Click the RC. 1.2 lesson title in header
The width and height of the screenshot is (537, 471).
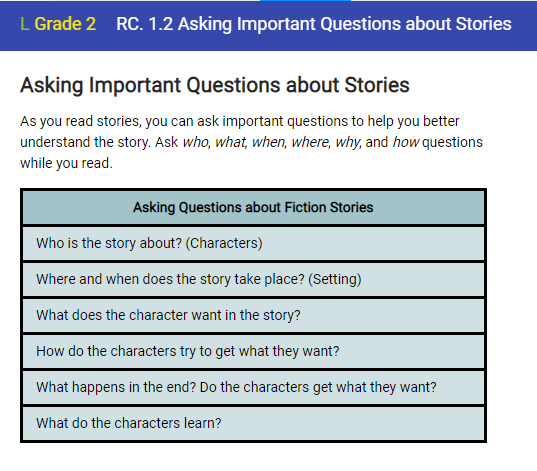coord(314,24)
